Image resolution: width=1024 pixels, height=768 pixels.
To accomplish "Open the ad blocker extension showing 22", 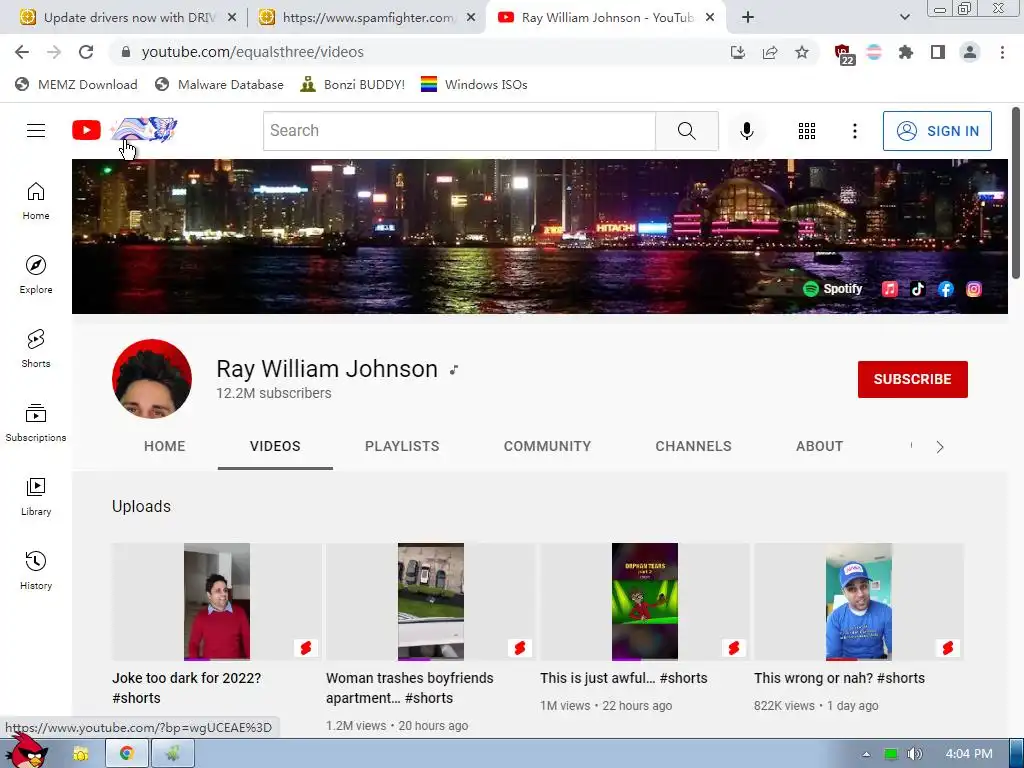I will (x=843, y=54).
